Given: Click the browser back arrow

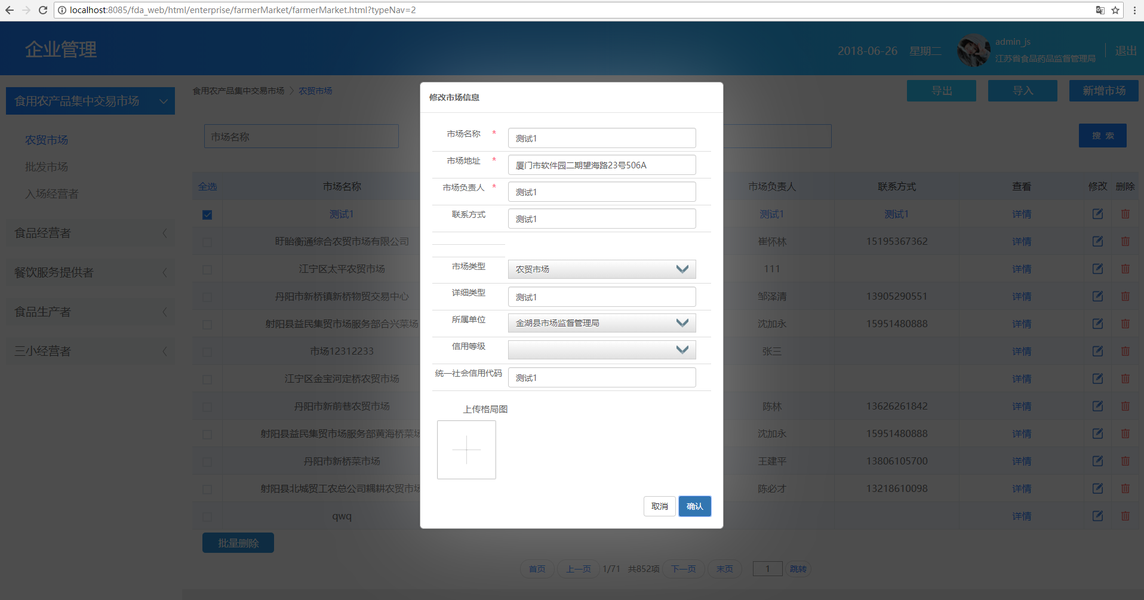Looking at the screenshot, I should [x=9, y=10].
